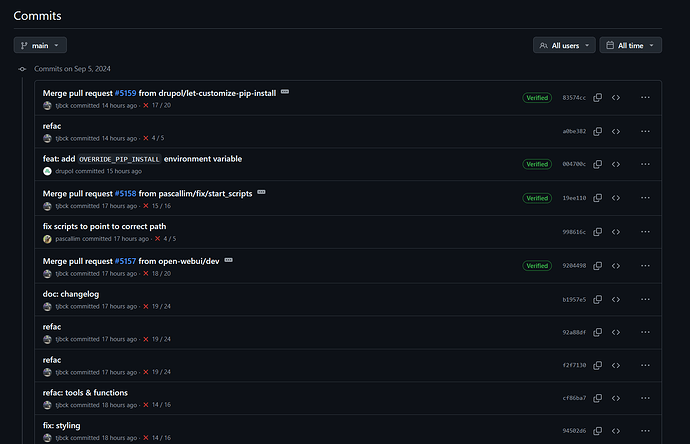Open the fix: styling commit
This screenshot has height=444, width=690.
click(x=61, y=426)
